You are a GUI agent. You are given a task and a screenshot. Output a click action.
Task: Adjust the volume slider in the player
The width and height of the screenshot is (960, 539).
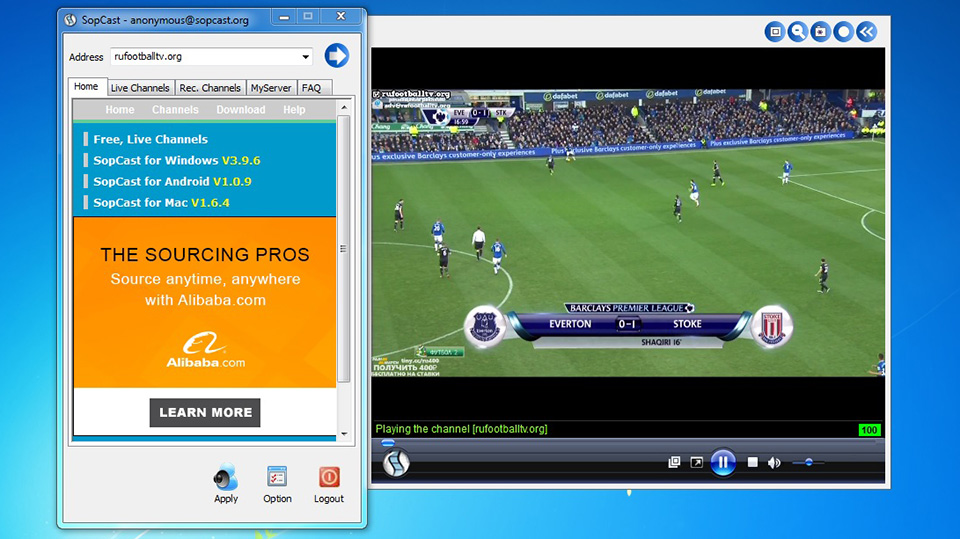click(x=808, y=462)
